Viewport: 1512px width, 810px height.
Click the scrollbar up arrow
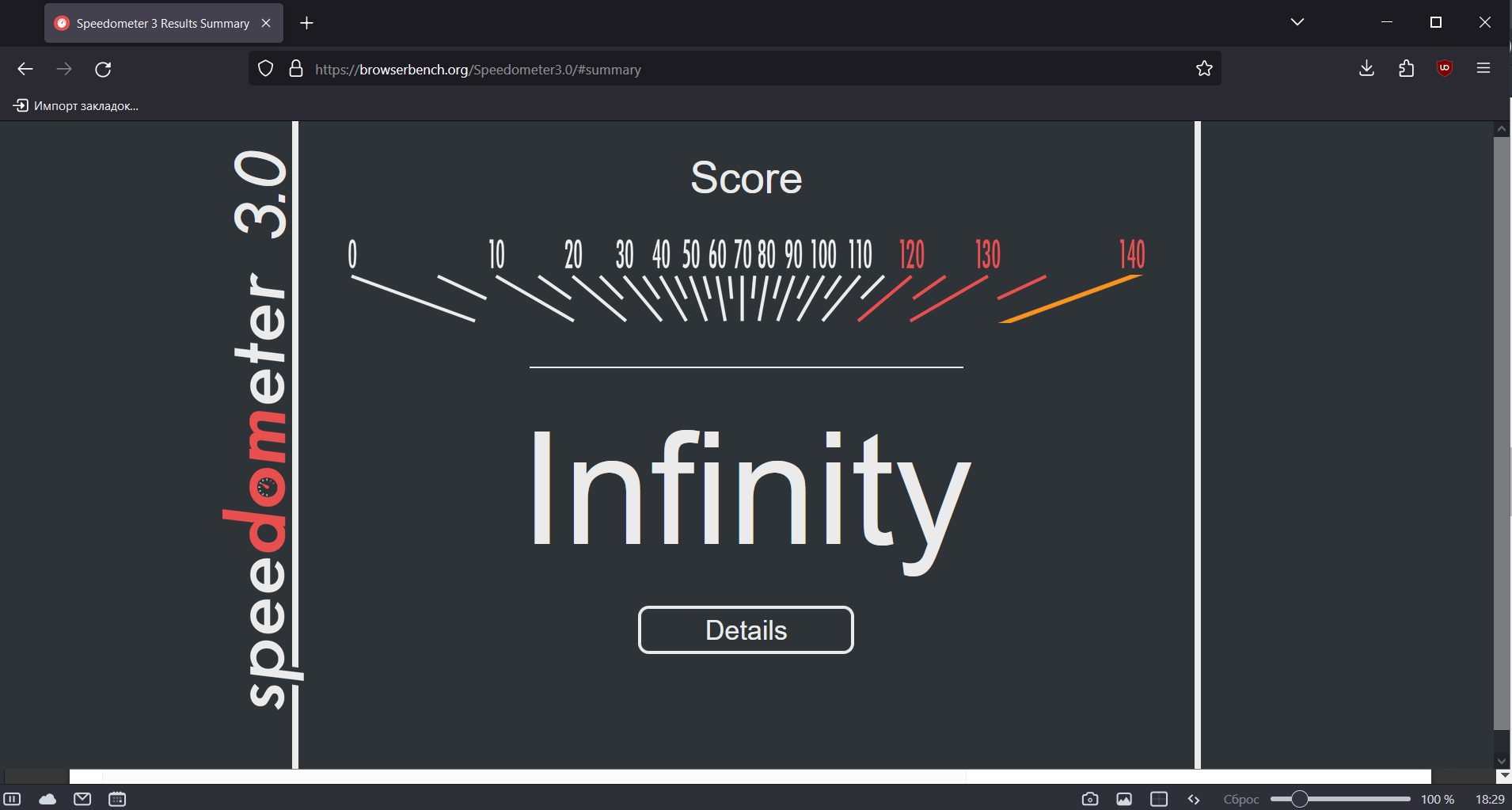coord(1502,128)
